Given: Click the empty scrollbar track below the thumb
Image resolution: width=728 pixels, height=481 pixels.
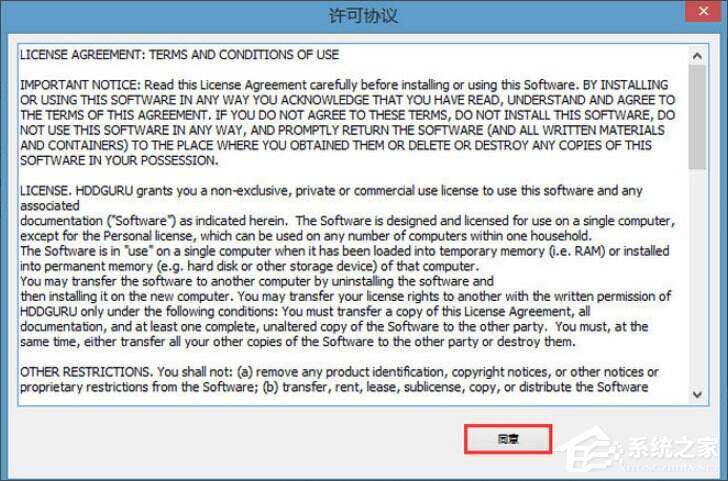Looking at the screenshot, I should [697, 278].
